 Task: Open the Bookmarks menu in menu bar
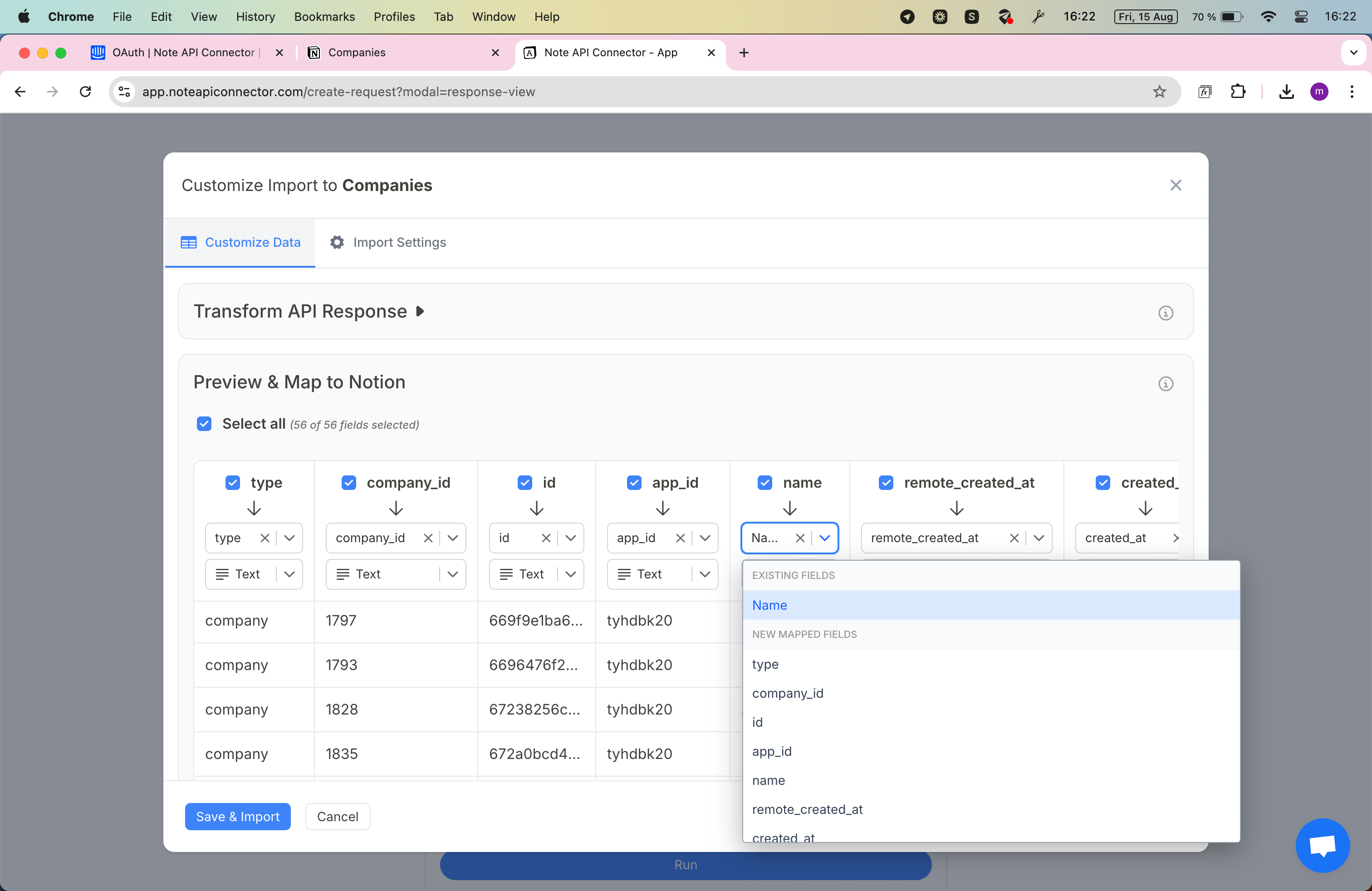point(324,17)
